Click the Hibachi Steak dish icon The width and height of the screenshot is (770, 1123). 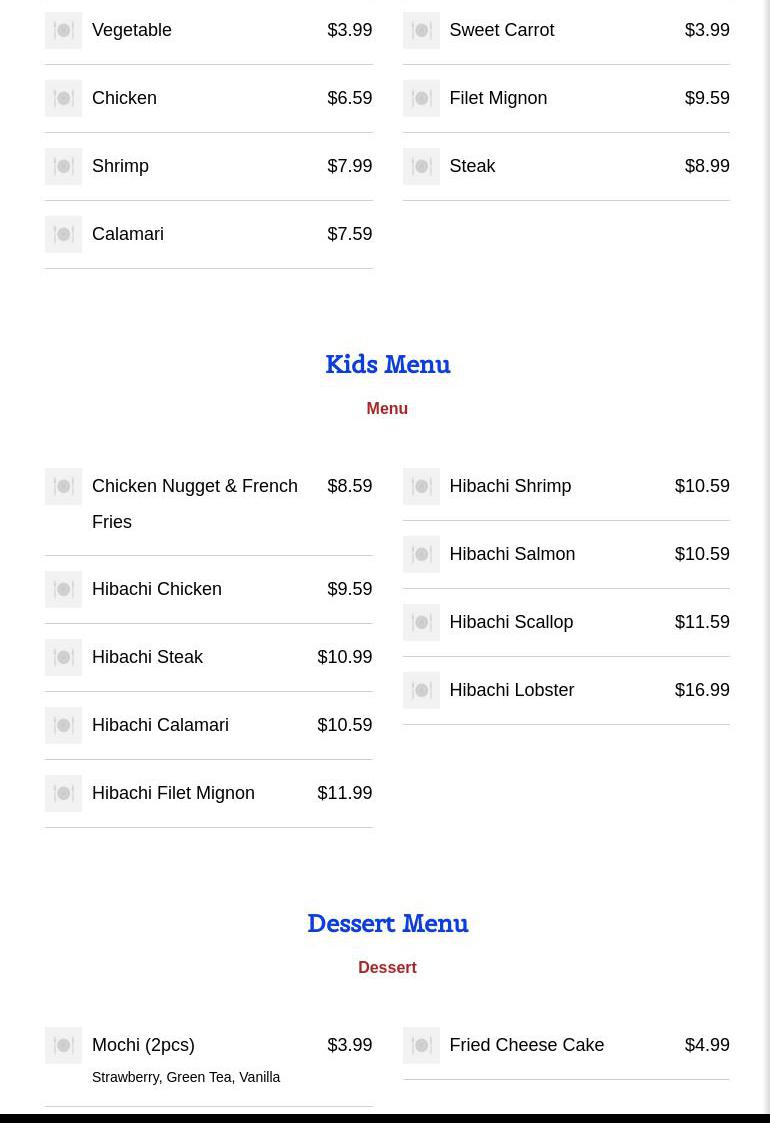coord(63,657)
